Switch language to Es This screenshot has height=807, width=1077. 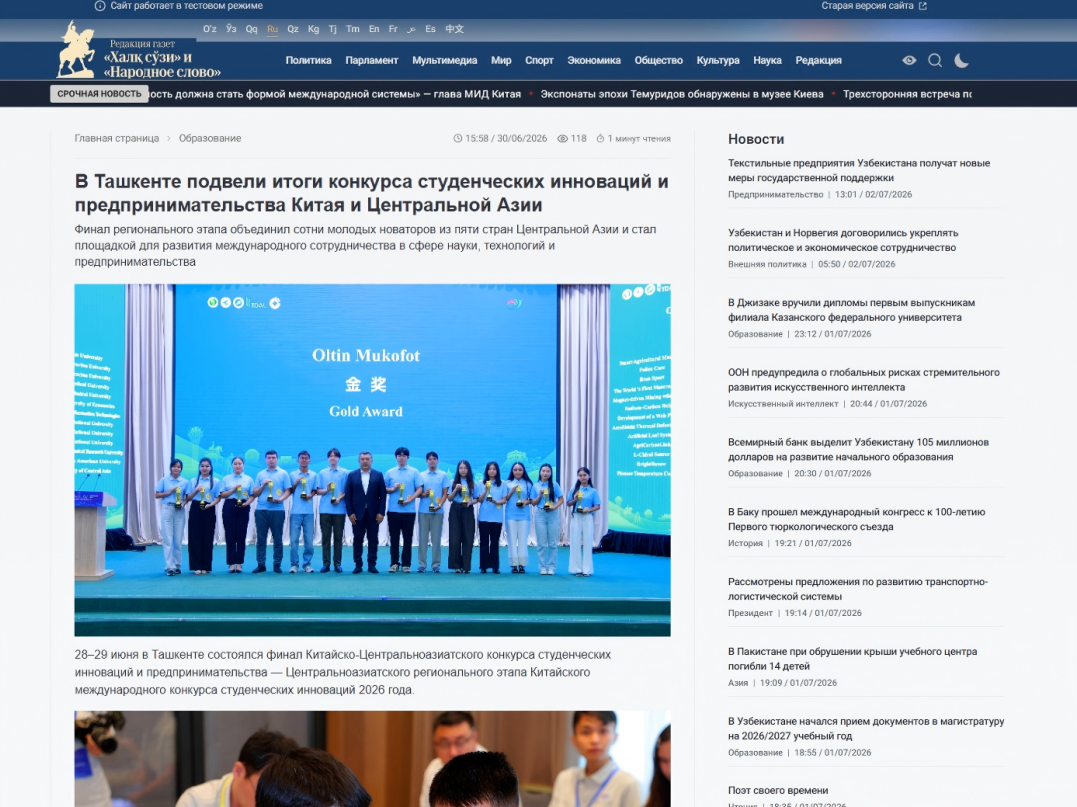point(431,29)
